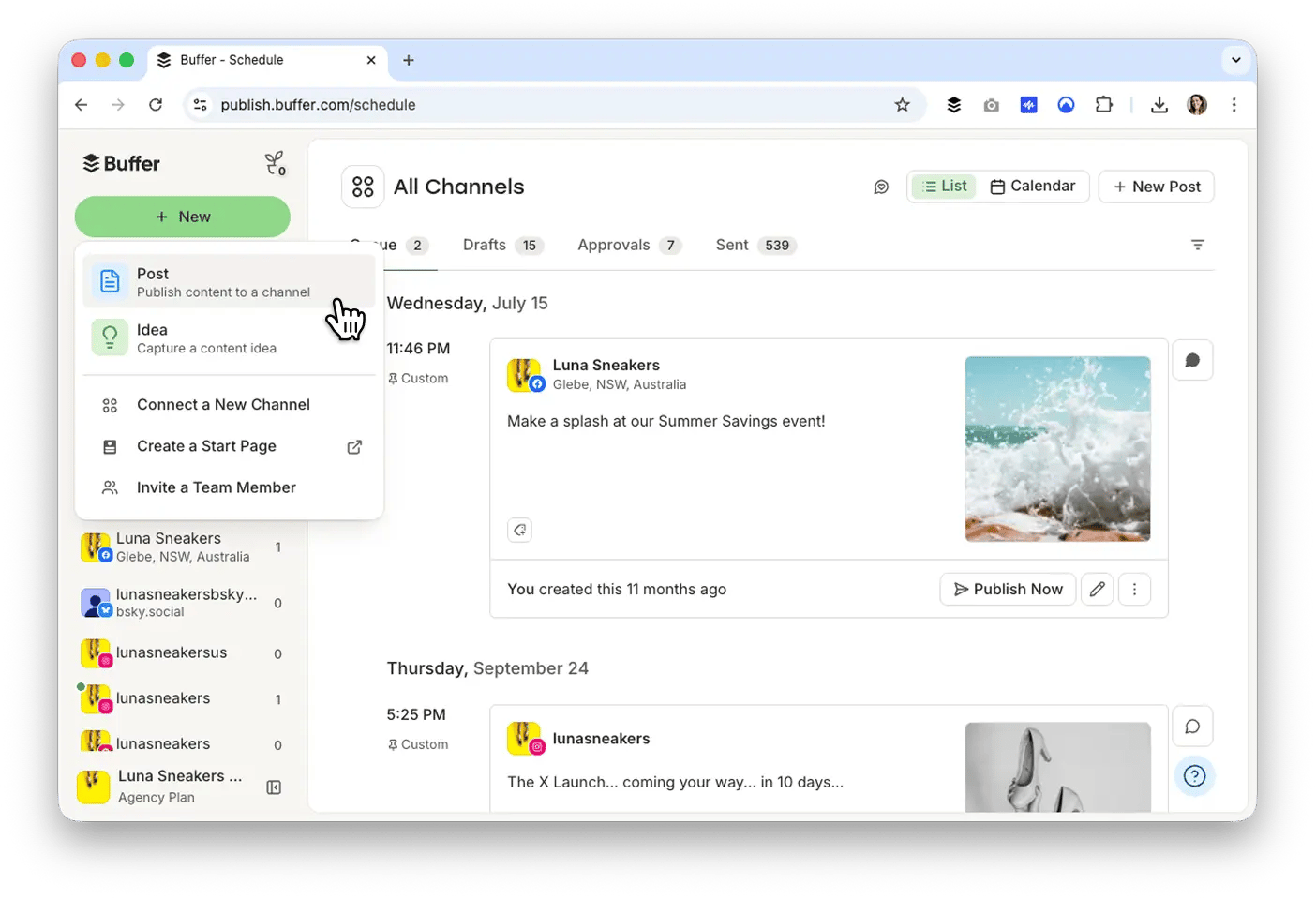Viewport: 1316px width, 899px height.
Task: Select Luna Sneakers Glebe channel in sidebar
Action: 182,547
